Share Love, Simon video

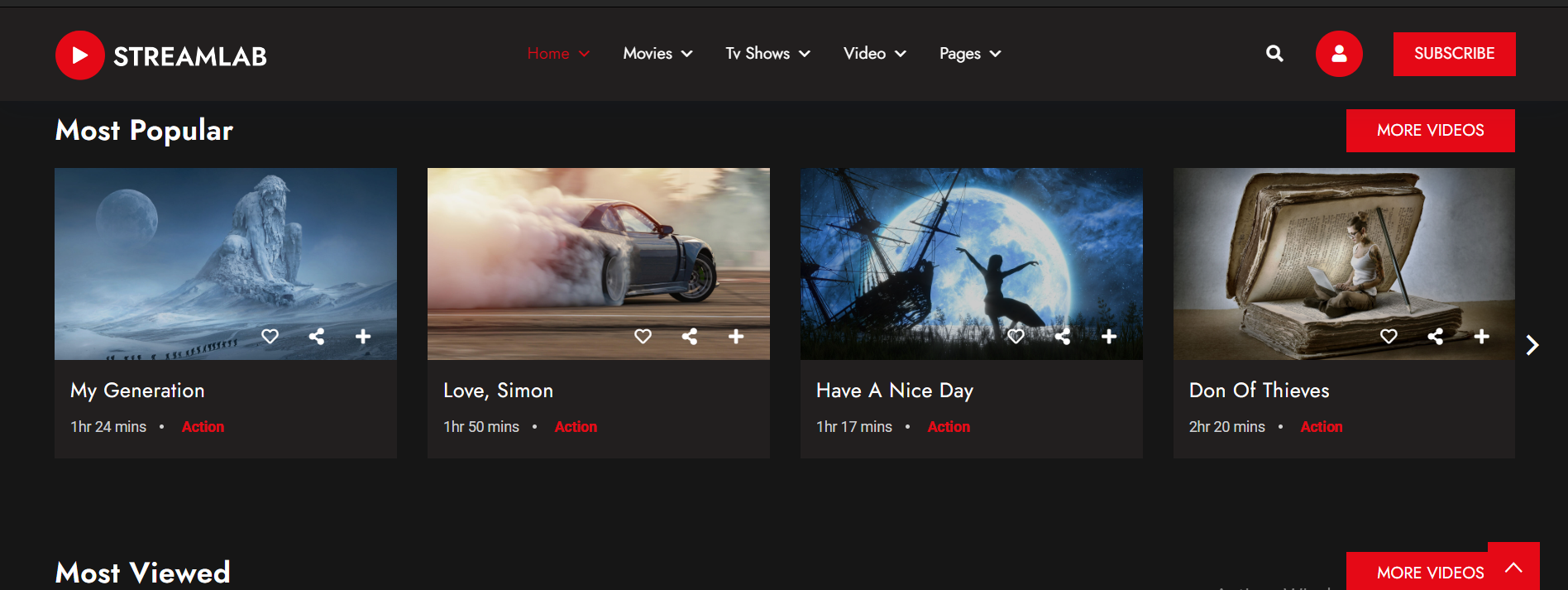[689, 336]
